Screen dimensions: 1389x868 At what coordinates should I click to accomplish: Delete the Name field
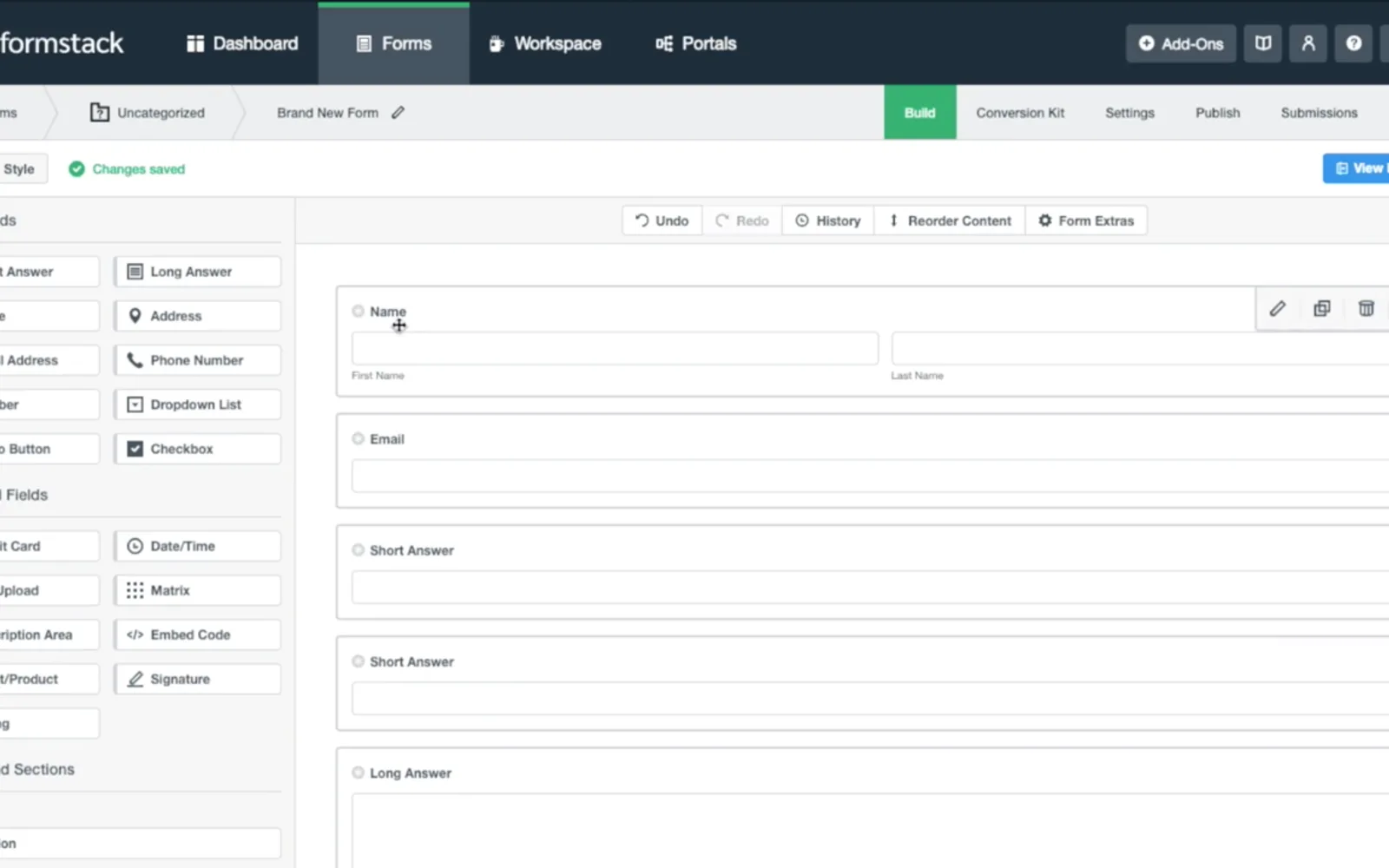1366,308
